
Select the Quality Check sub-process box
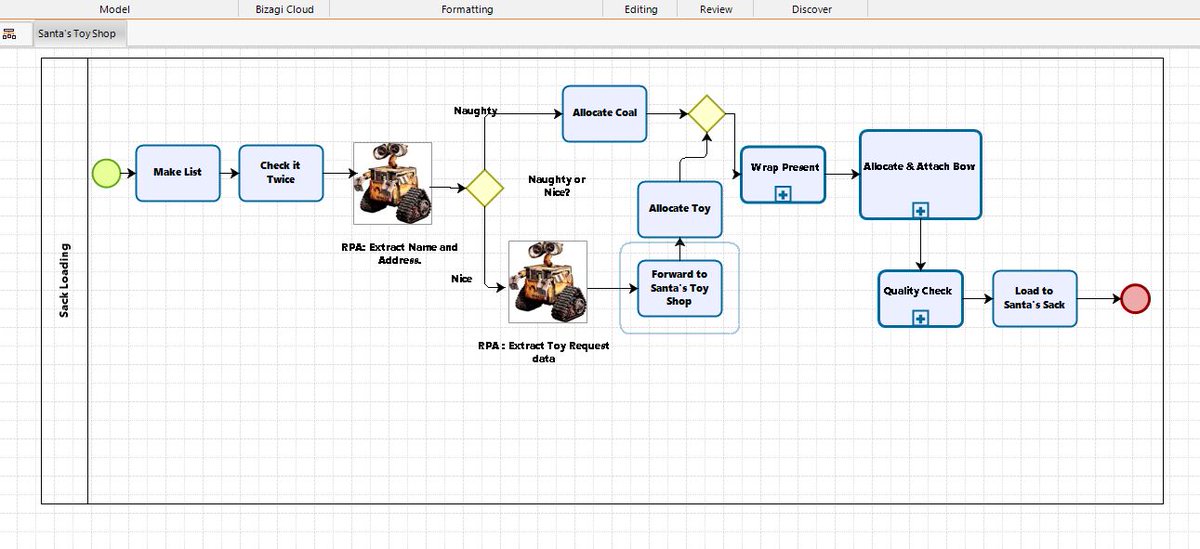point(921,298)
